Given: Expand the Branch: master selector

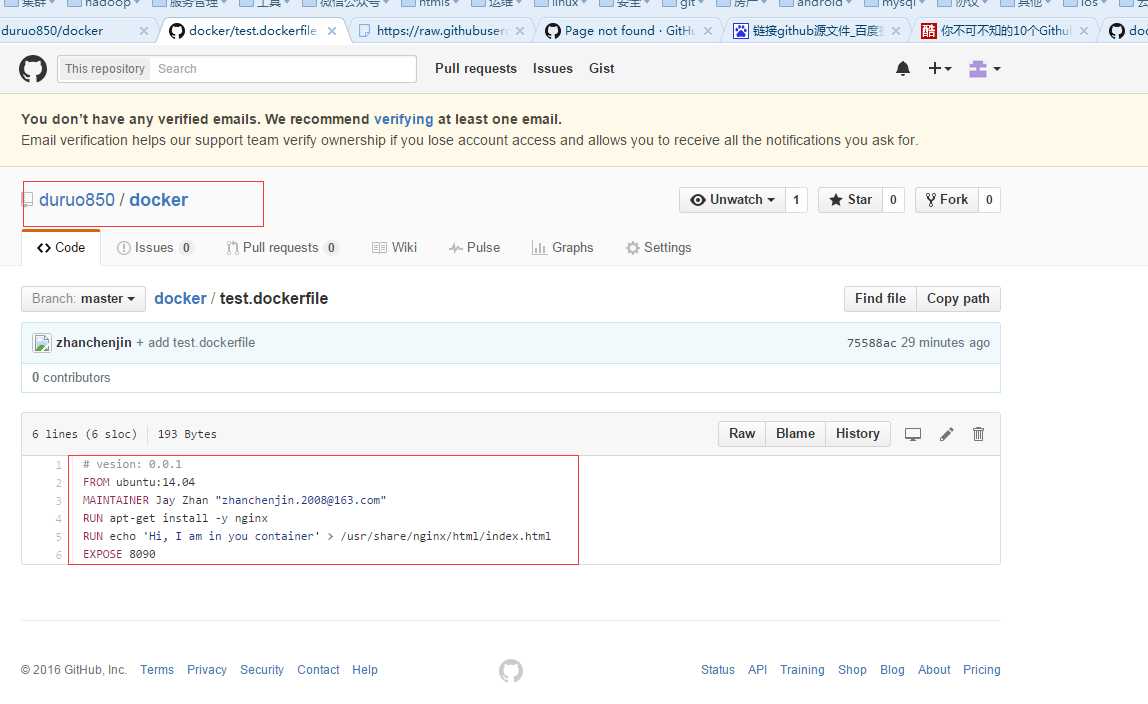Looking at the screenshot, I should click(x=83, y=299).
